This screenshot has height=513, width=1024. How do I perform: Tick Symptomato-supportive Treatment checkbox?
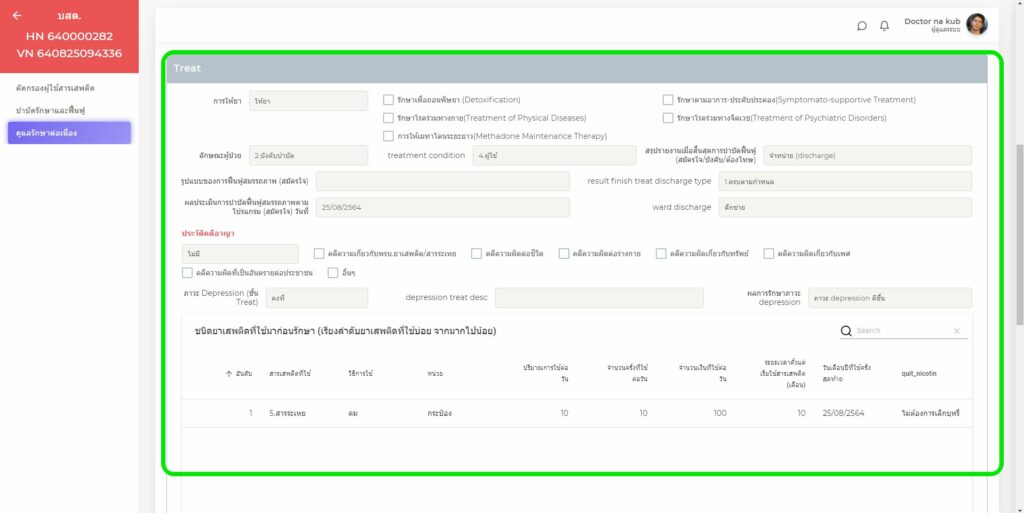coord(668,100)
